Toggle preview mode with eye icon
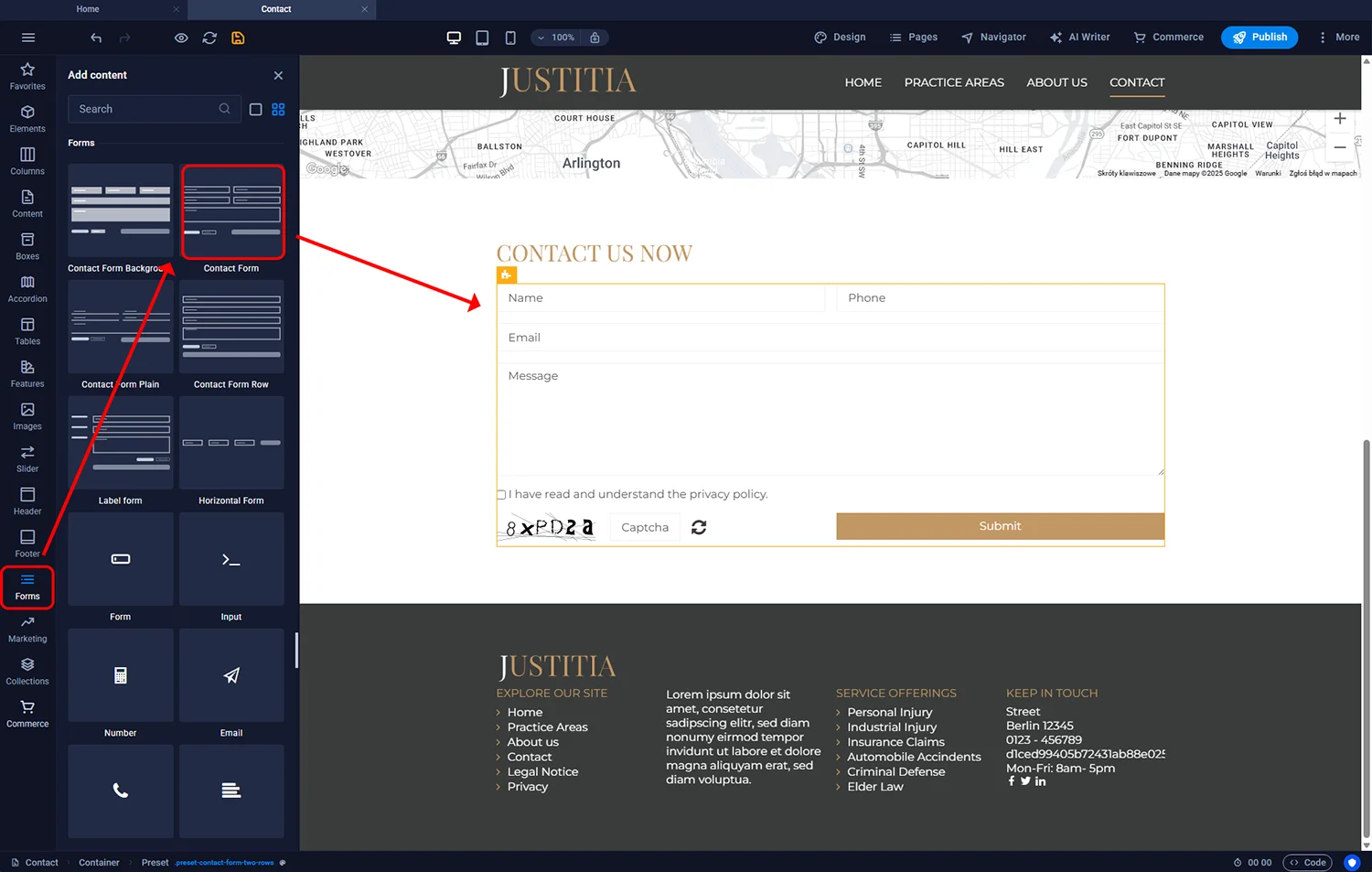Viewport: 1372px width, 872px height. click(x=181, y=38)
